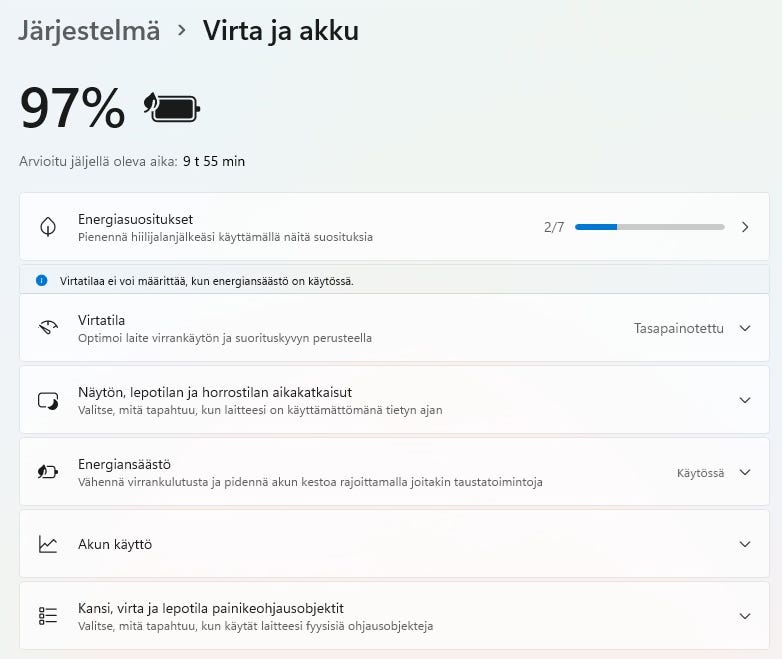Click the Käytössä status in Energiansäästö
This screenshot has height=659, width=782.
700,472
